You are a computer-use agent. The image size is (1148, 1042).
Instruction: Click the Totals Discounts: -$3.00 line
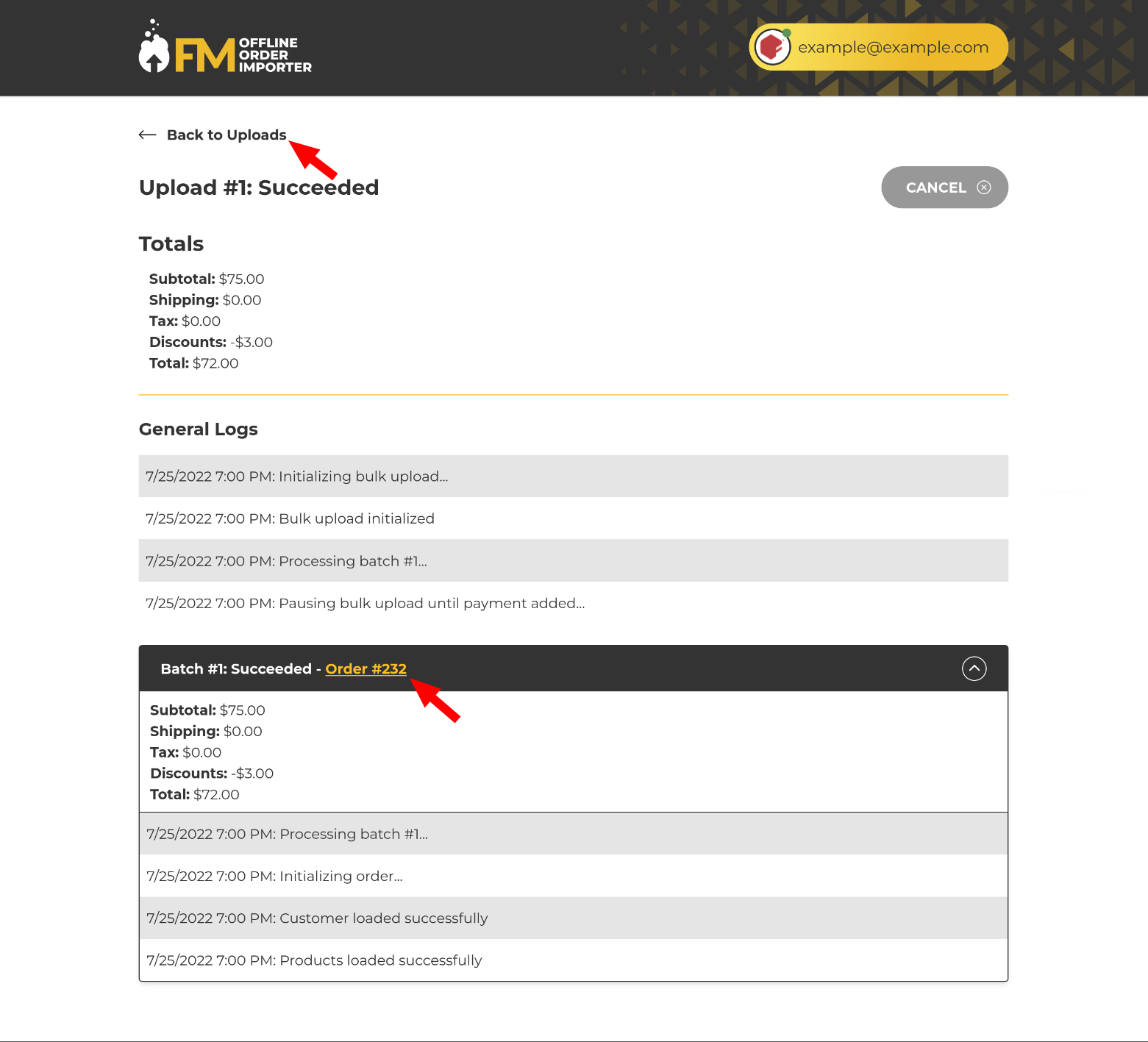point(211,342)
